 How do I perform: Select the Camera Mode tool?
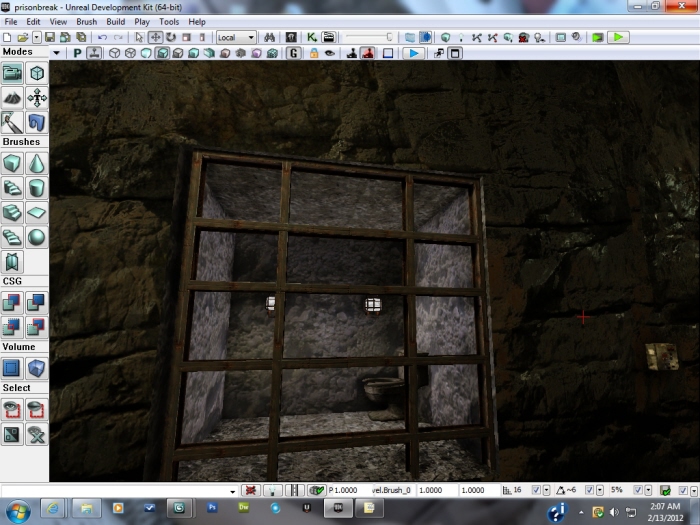(12, 73)
